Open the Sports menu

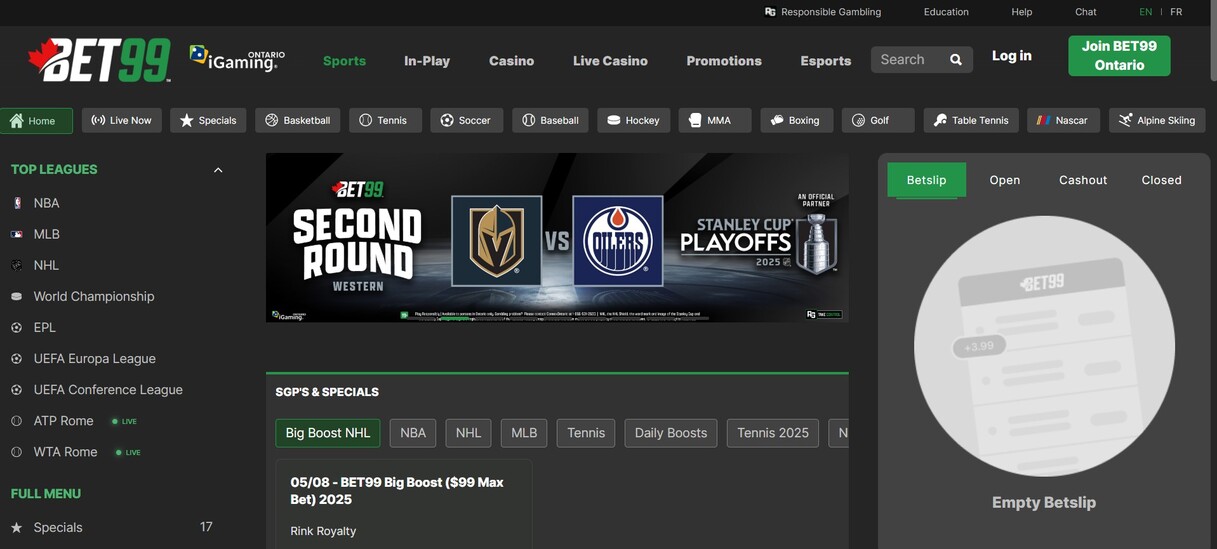click(x=344, y=61)
